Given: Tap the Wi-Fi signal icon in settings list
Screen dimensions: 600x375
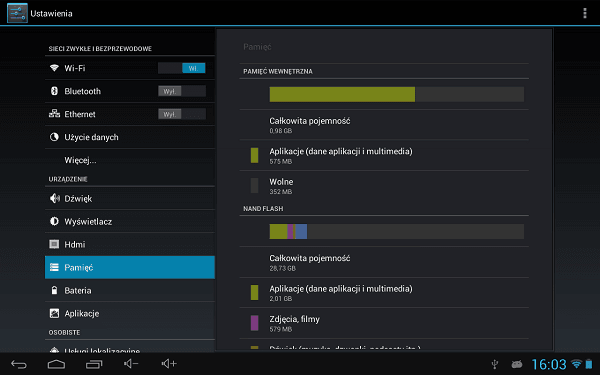Looking at the screenshot, I should click(54, 68).
